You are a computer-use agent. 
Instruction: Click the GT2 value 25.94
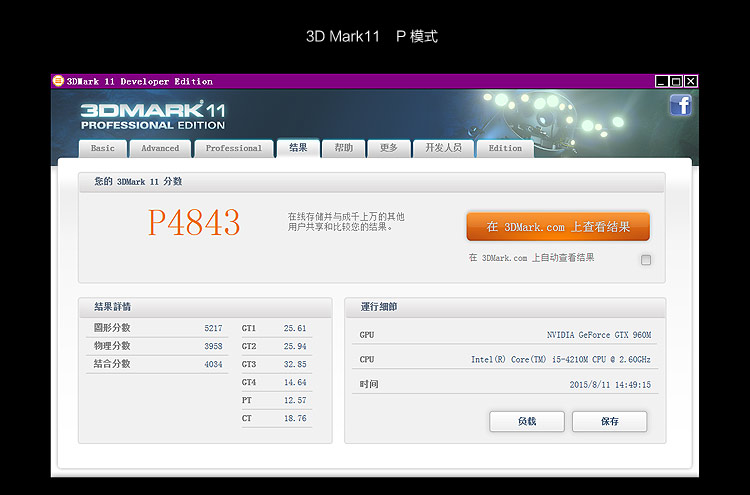(x=295, y=346)
